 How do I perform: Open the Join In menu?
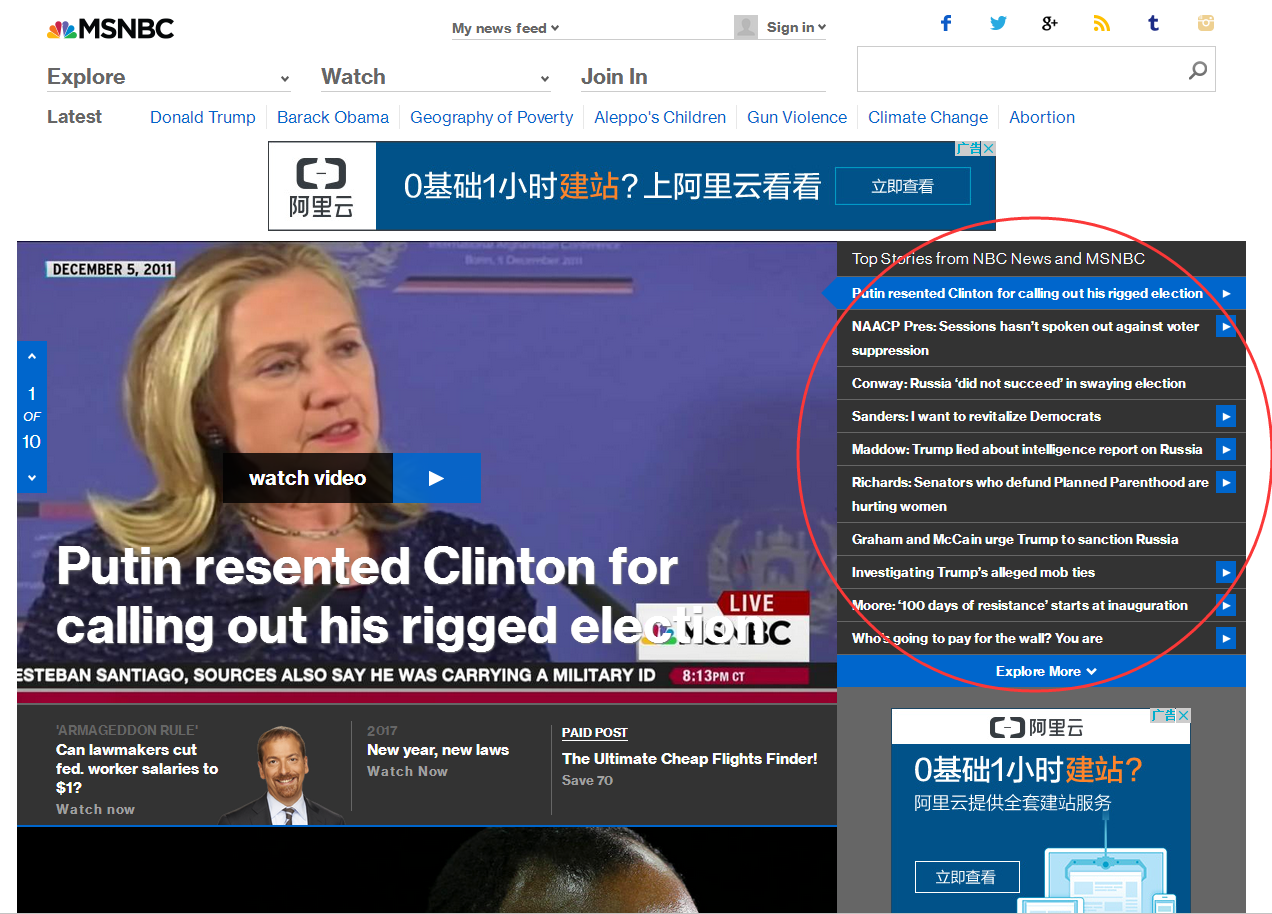point(614,77)
